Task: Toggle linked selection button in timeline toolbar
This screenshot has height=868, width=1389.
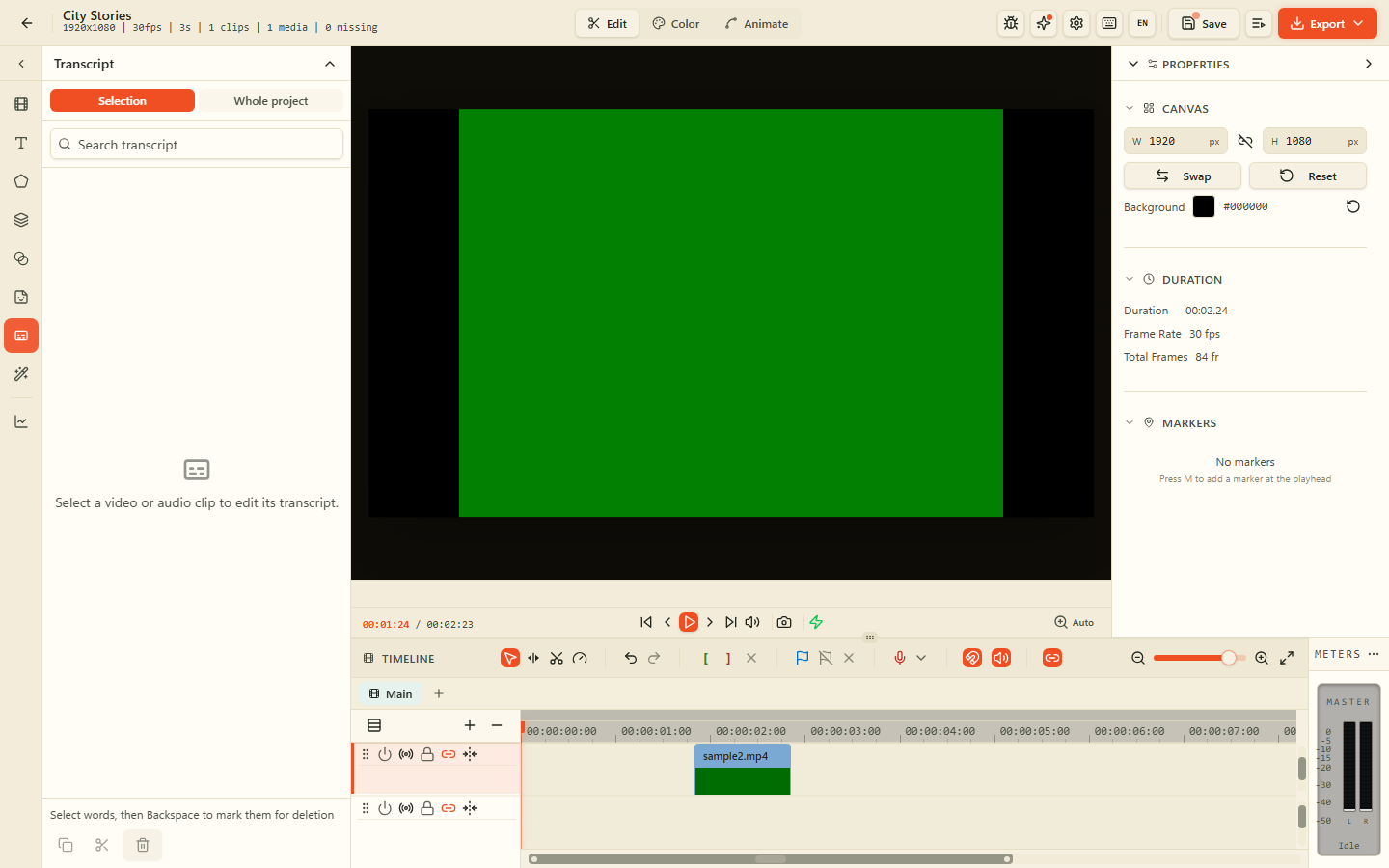Action: point(1052,658)
